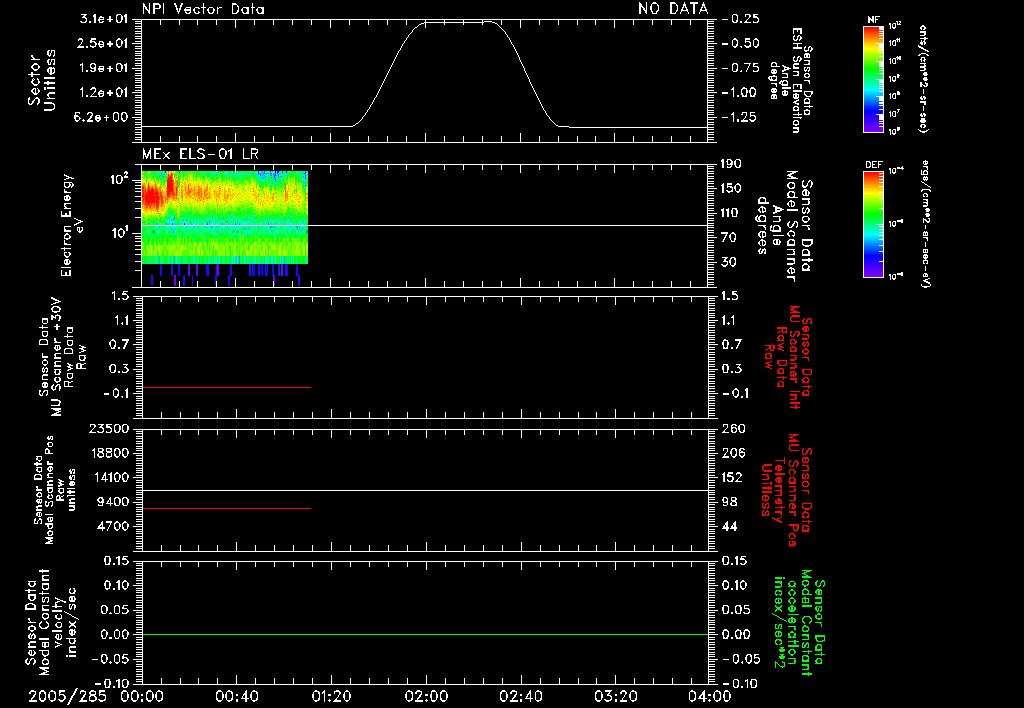The width and height of the screenshot is (1024, 708).
Task: Select the 'MEx ELS-01 LR' panel title
Action: coord(200,154)
